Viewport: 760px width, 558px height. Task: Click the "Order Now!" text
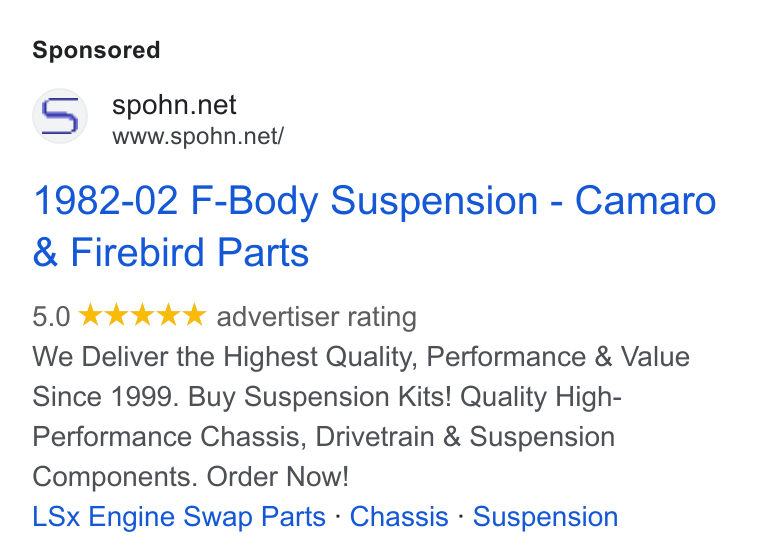pyautogui.click(x=278, y=477)
